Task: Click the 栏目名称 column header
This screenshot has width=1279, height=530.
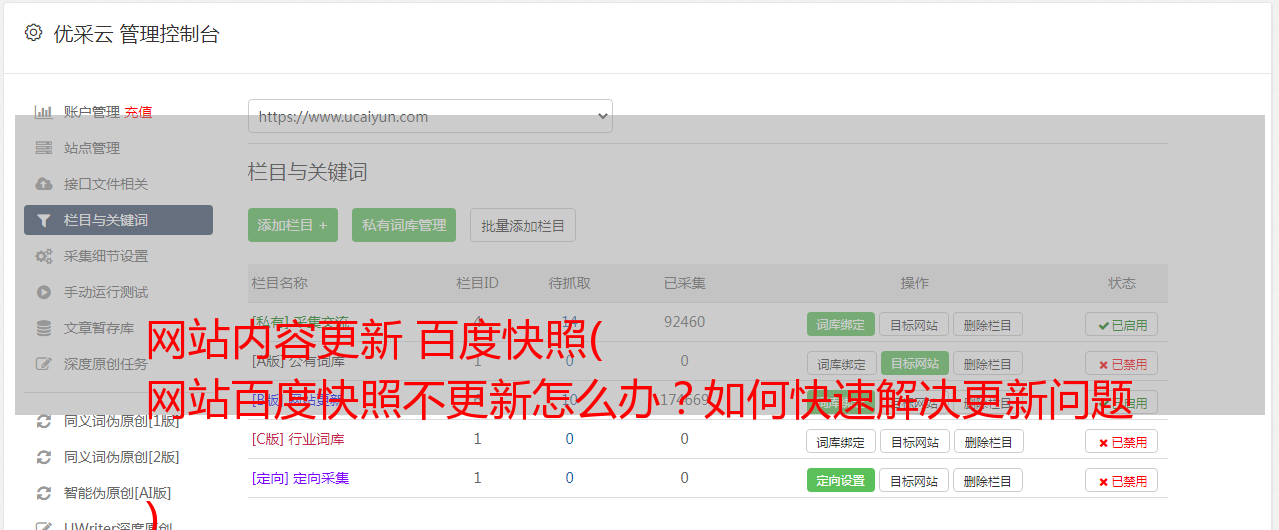Action: [280, 283]
